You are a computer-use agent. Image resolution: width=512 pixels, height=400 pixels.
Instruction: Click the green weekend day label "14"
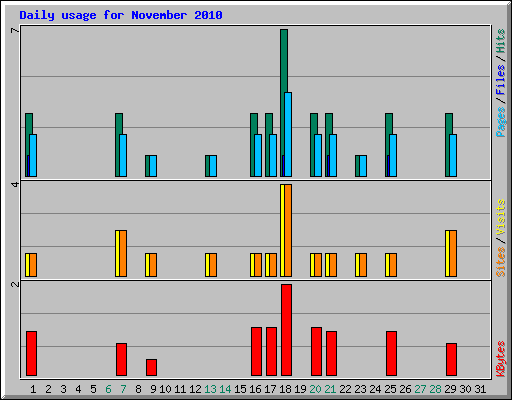(x=225, y=389)
